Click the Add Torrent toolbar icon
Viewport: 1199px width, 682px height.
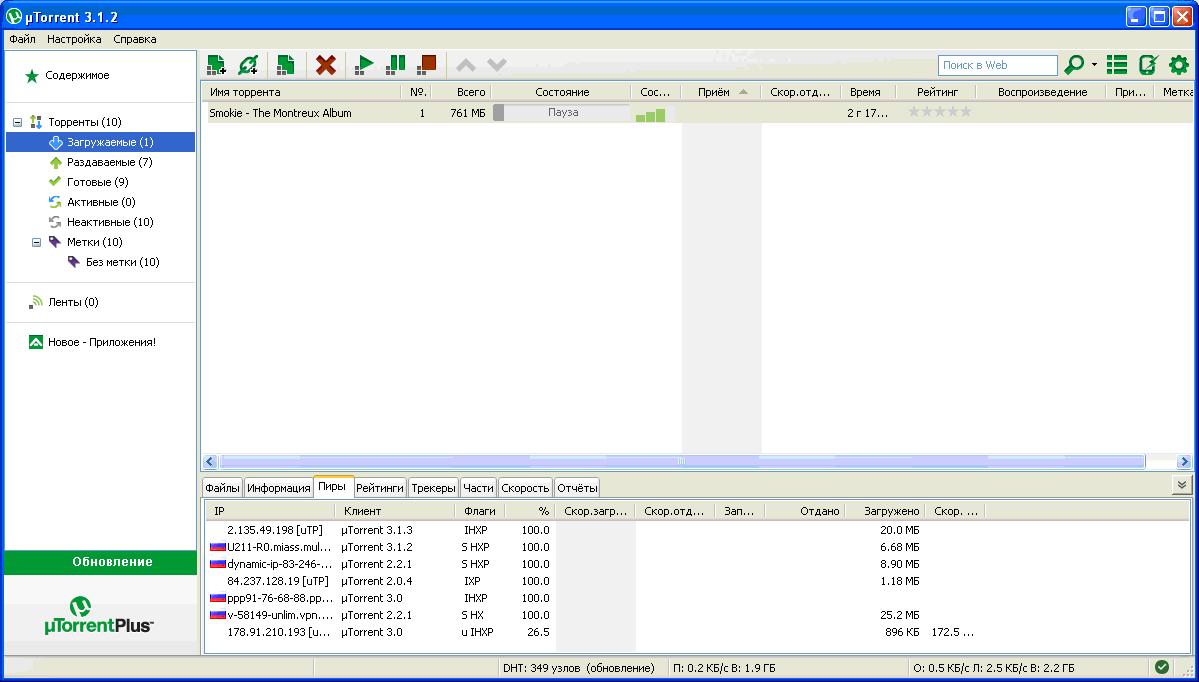216,65
